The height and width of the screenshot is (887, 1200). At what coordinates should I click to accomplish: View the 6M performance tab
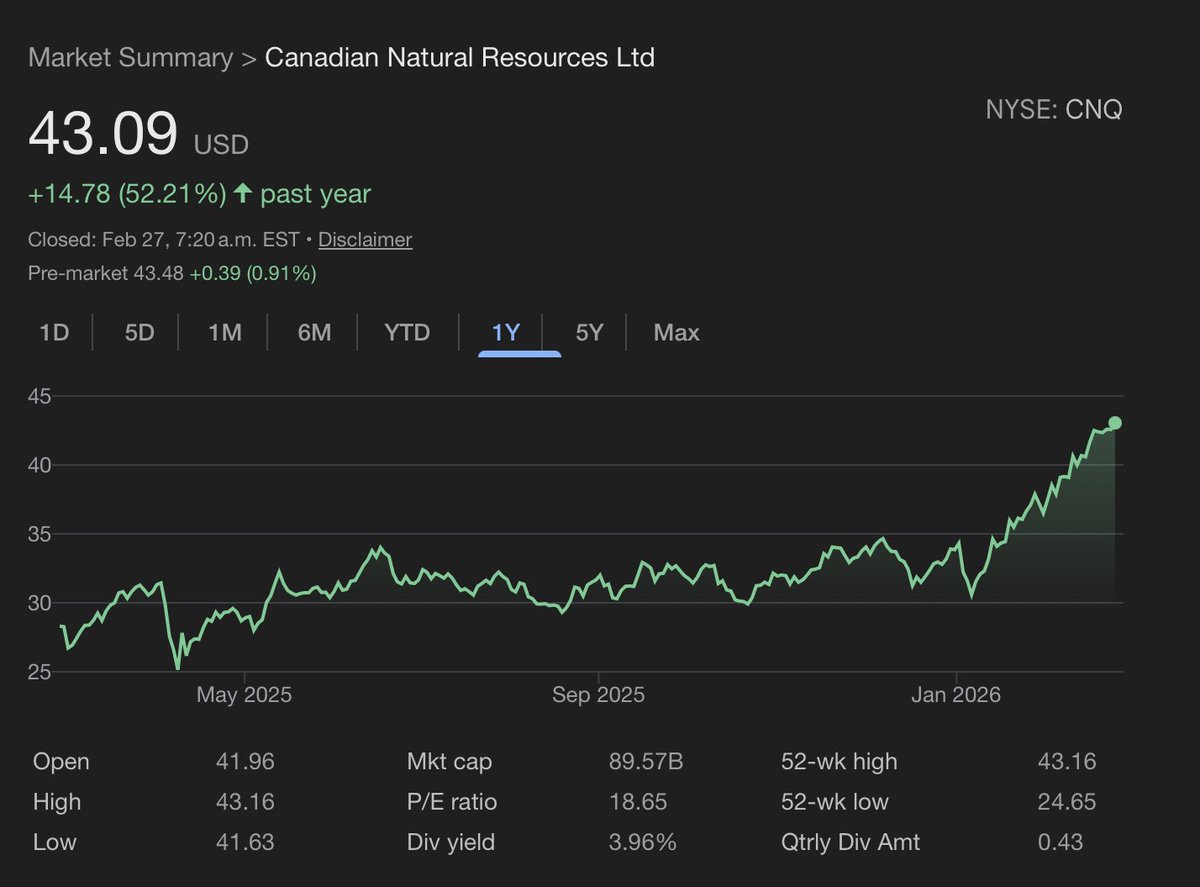pos(313,332)
